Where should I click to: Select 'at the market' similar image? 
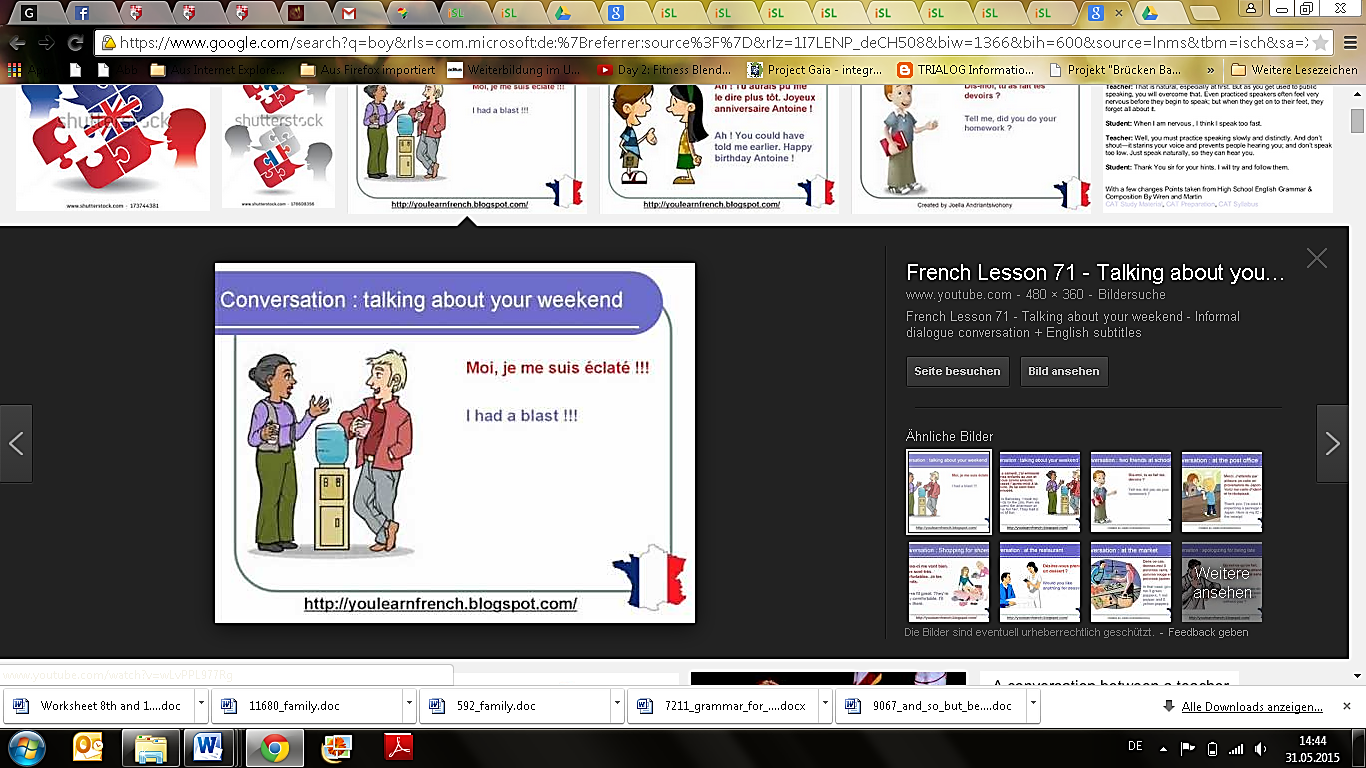coord(1131,582)
